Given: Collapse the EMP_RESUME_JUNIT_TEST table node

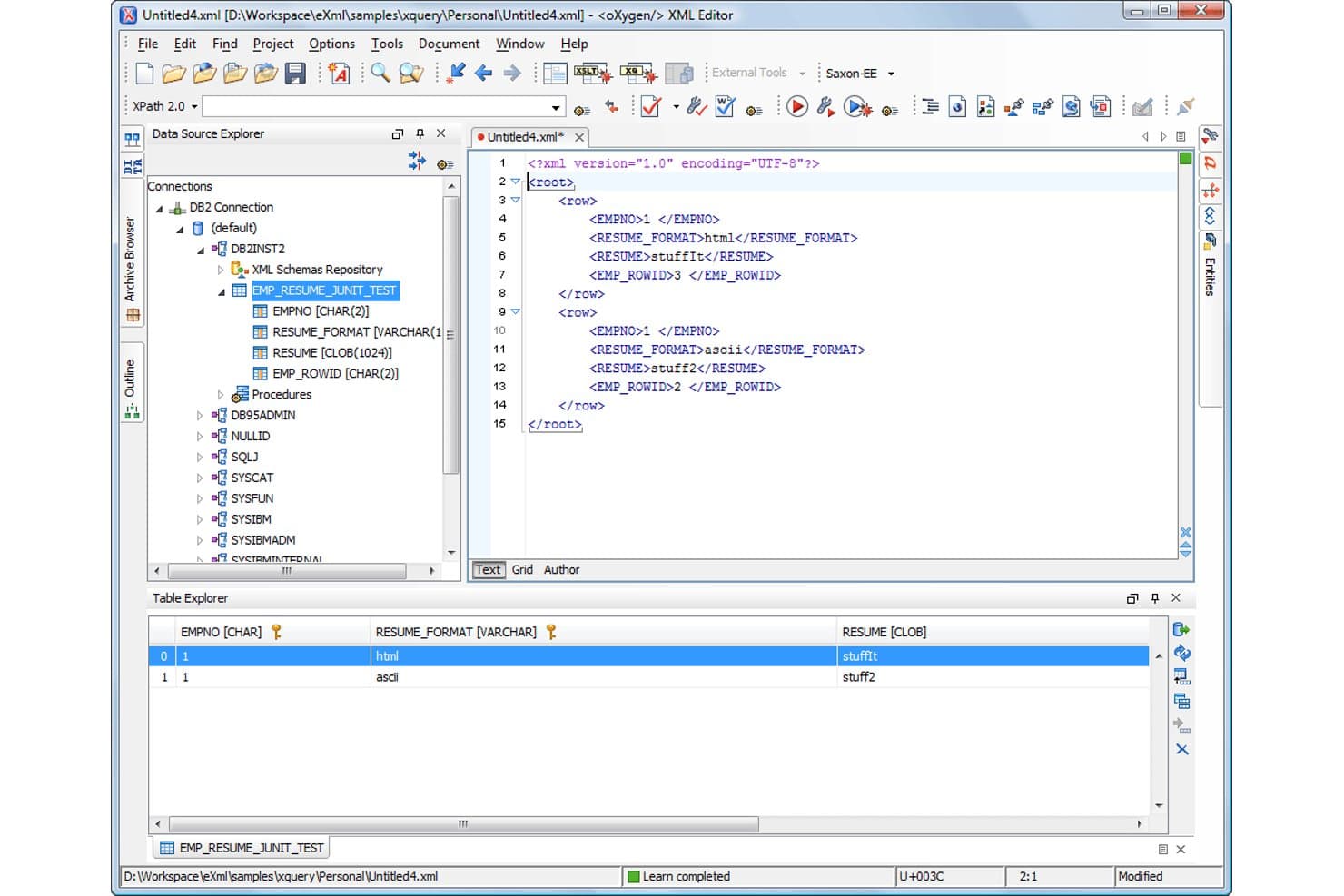Looking at the screenshot, I should pos(221,291).
